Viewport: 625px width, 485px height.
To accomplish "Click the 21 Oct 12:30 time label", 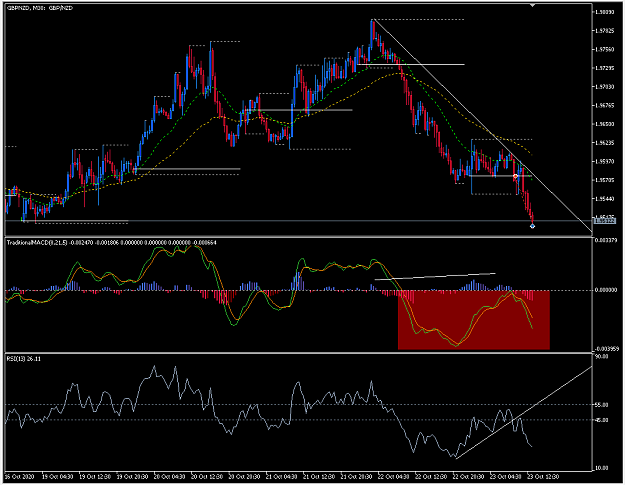I will pos(319,477).
